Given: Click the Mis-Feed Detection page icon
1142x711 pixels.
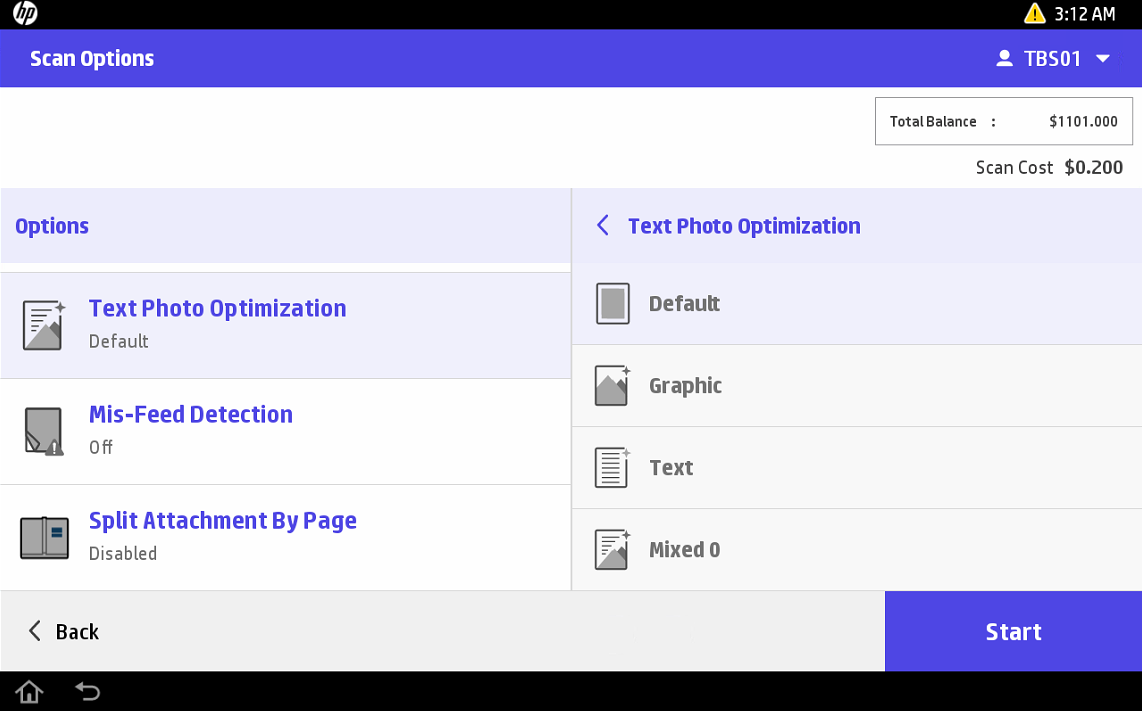Looking at the screenshot, I should (x=43, y=431).
